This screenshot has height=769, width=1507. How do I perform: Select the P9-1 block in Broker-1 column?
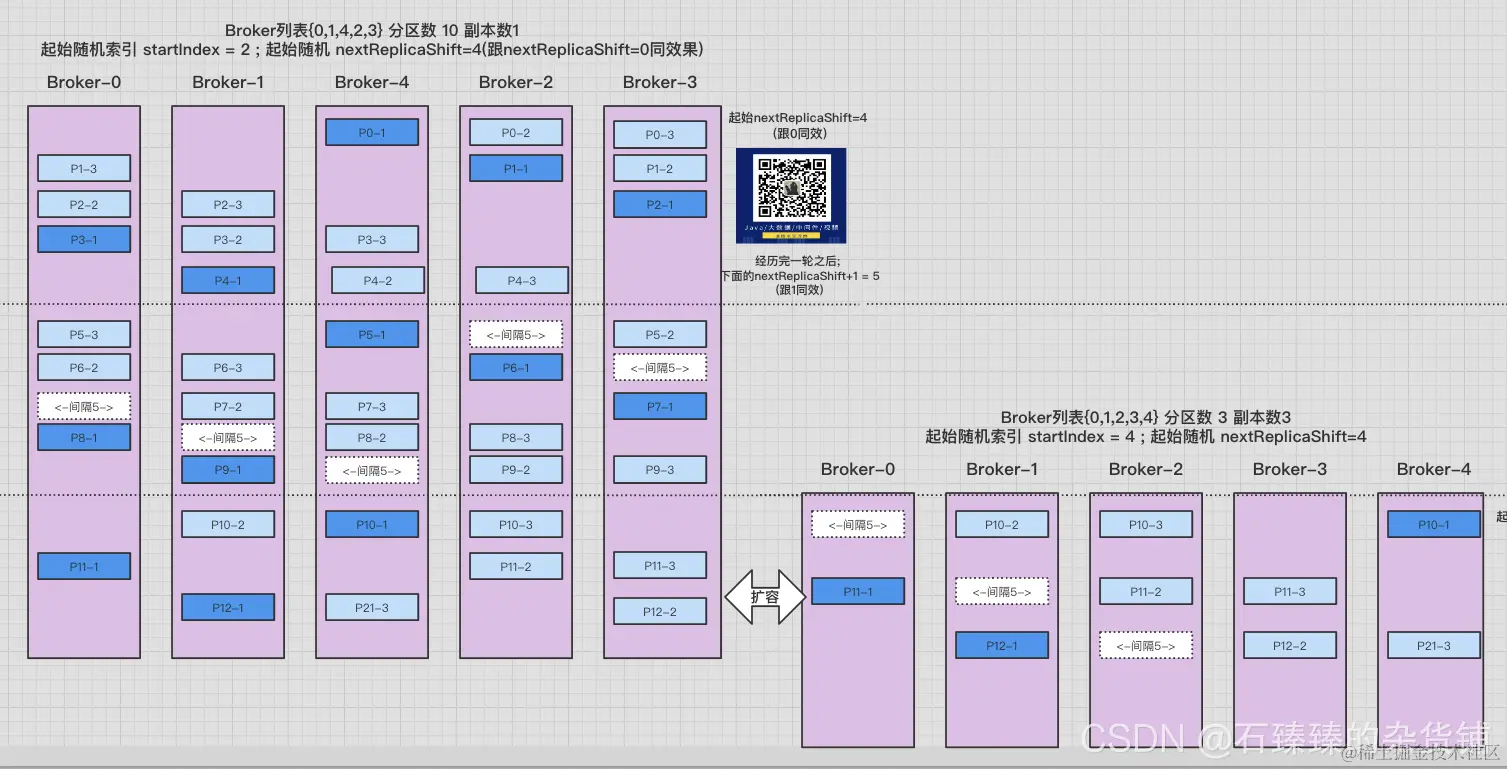[x=227, y=469]
